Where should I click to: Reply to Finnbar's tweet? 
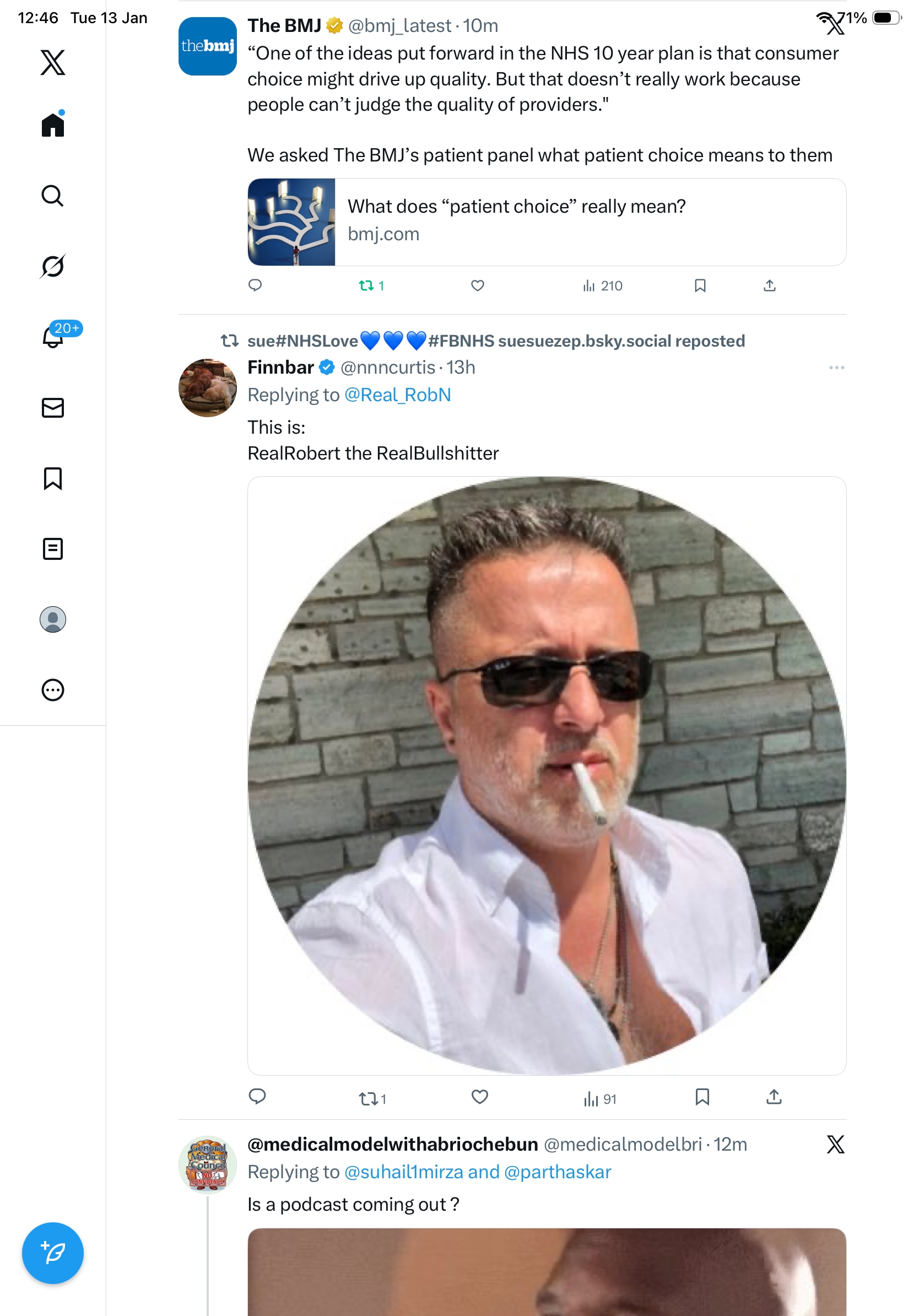coord(257,1097)
